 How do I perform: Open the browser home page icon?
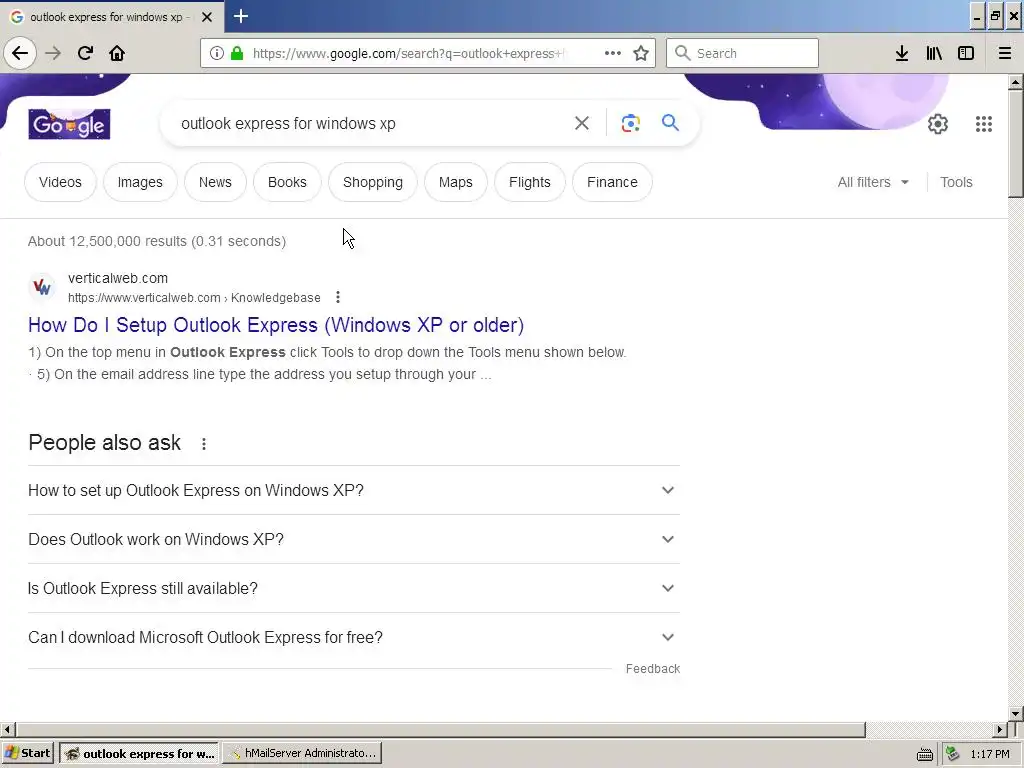[x=117, y=53]
